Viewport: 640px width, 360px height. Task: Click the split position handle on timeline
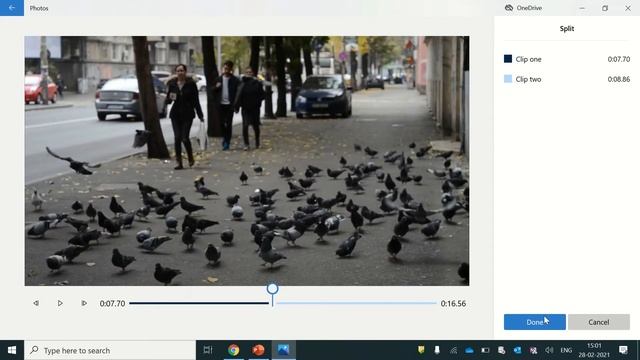(273, 289)
